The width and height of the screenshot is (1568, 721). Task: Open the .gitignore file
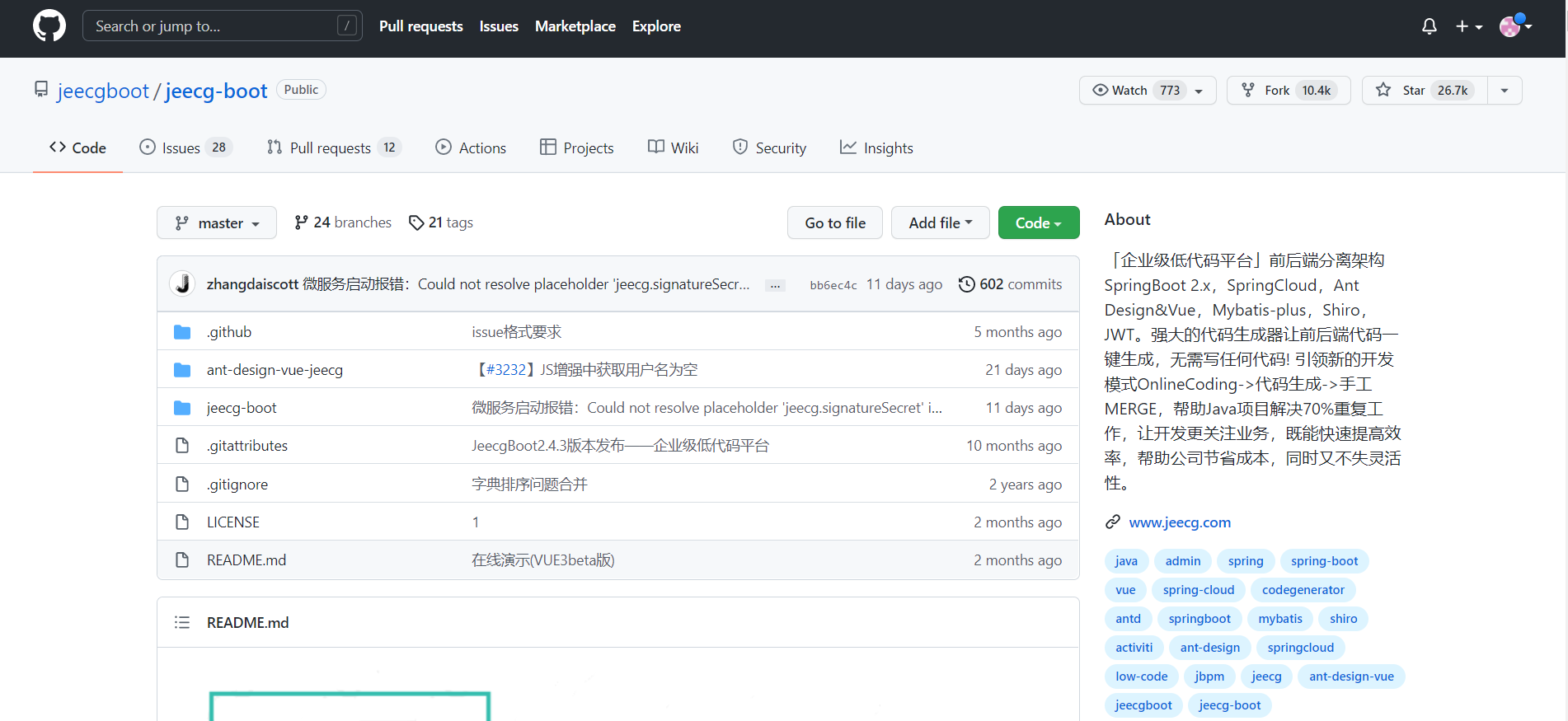237,485
